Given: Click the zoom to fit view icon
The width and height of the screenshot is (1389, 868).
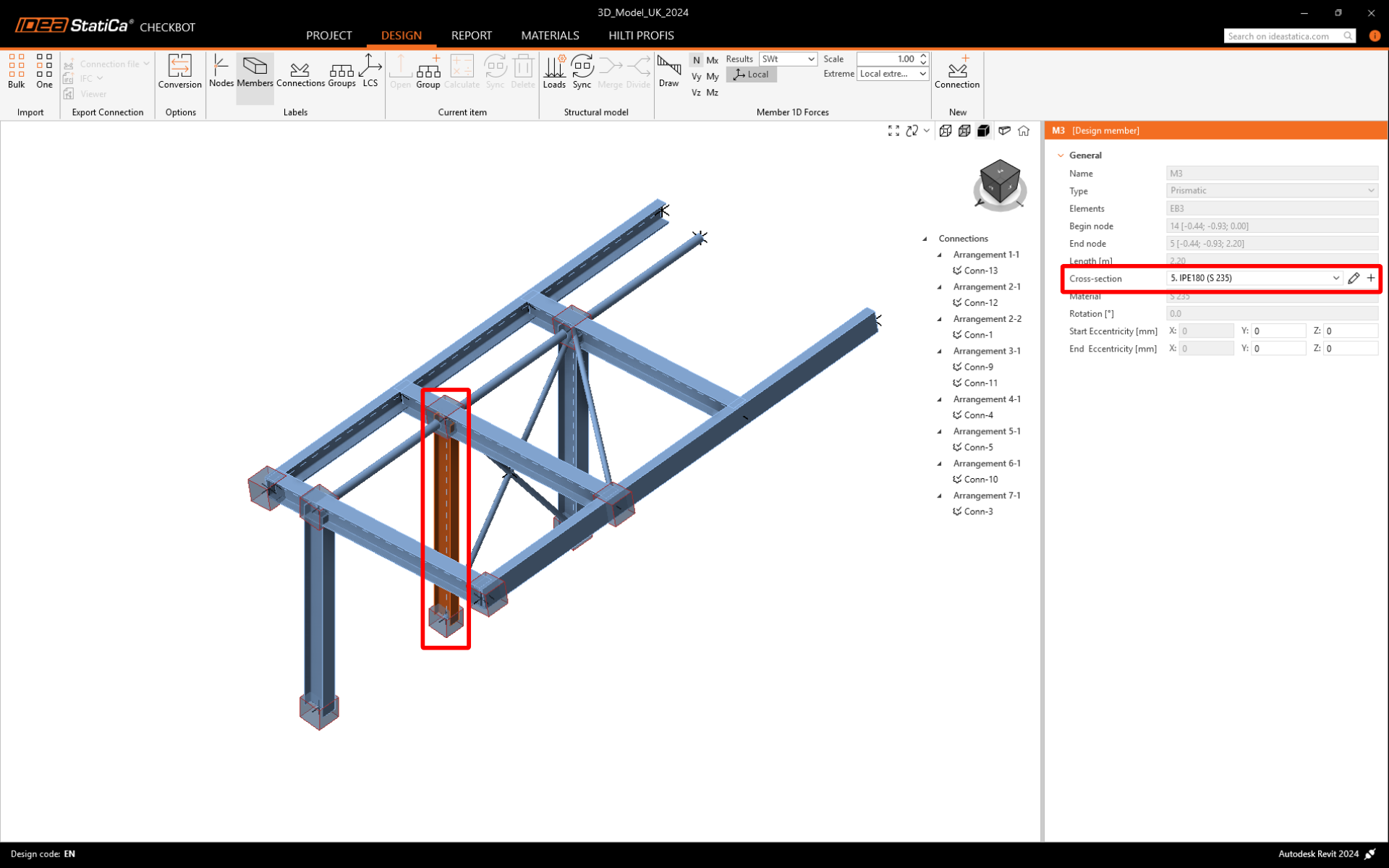Looking at the screenshot, I should point(893,131).
